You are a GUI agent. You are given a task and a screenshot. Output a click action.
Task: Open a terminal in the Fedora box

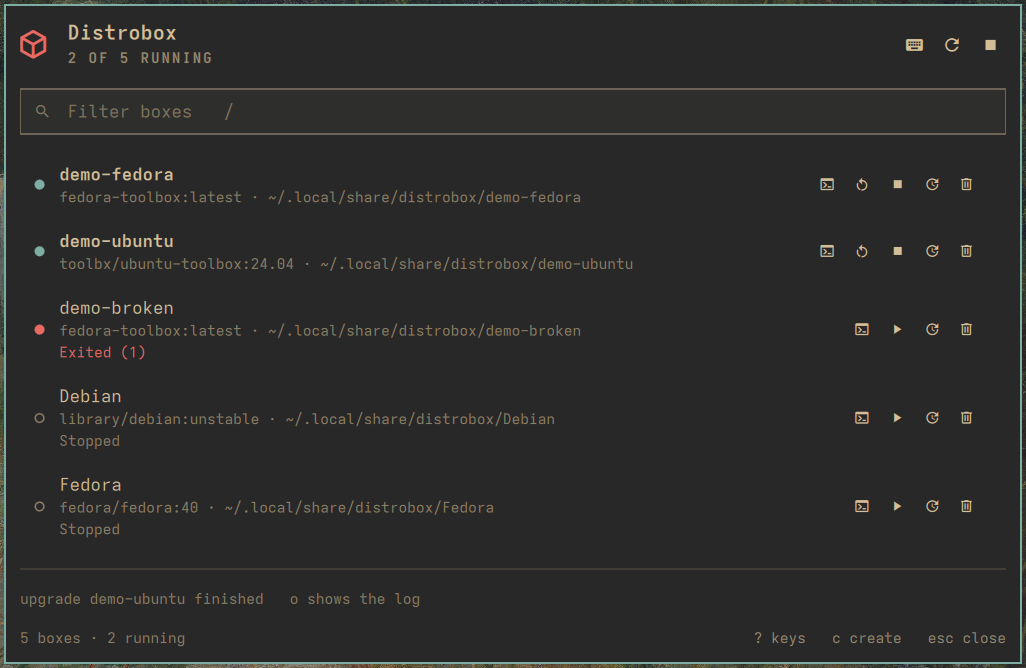pos(862,506)
